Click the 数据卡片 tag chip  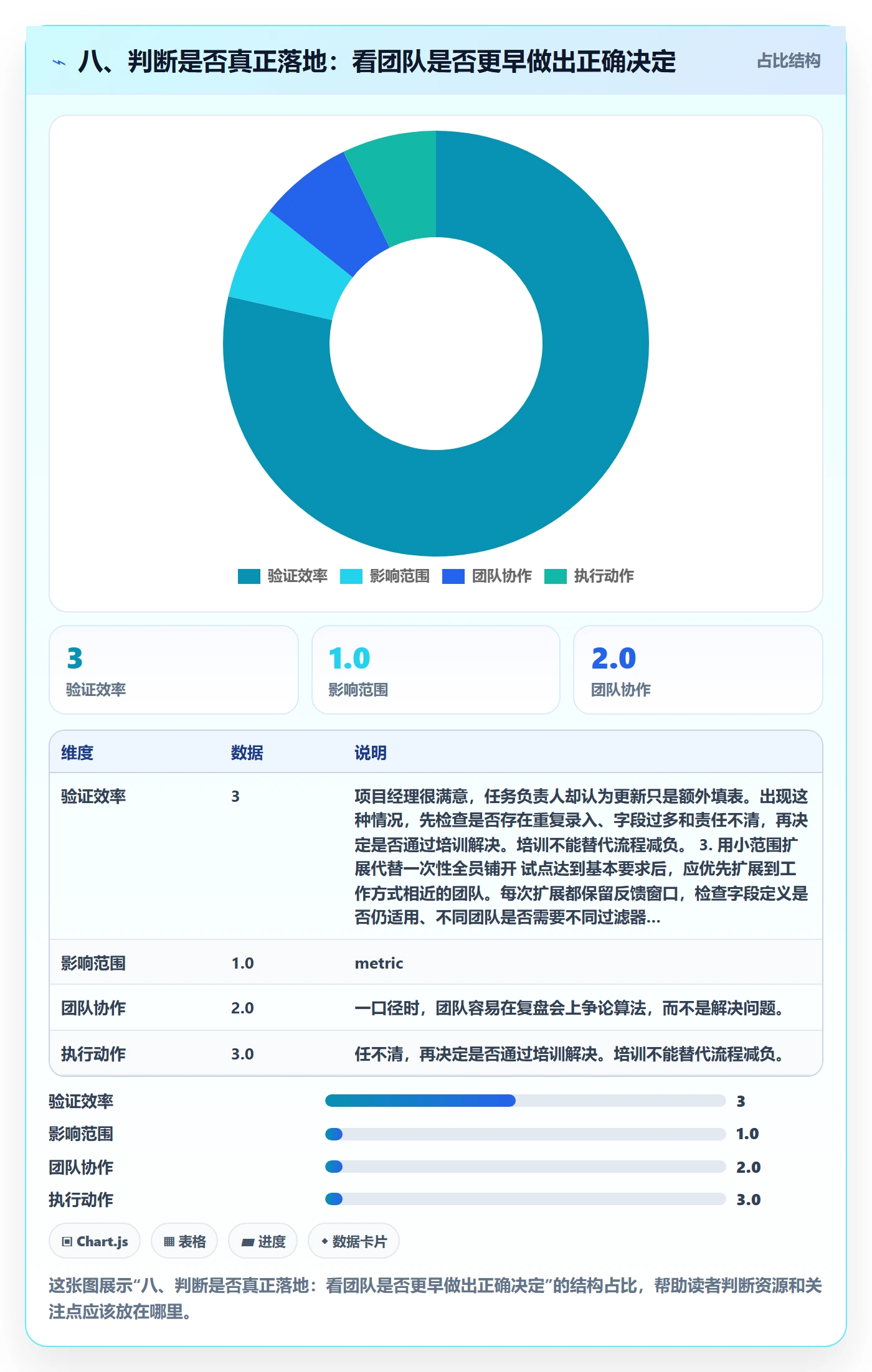point(354,1241)
